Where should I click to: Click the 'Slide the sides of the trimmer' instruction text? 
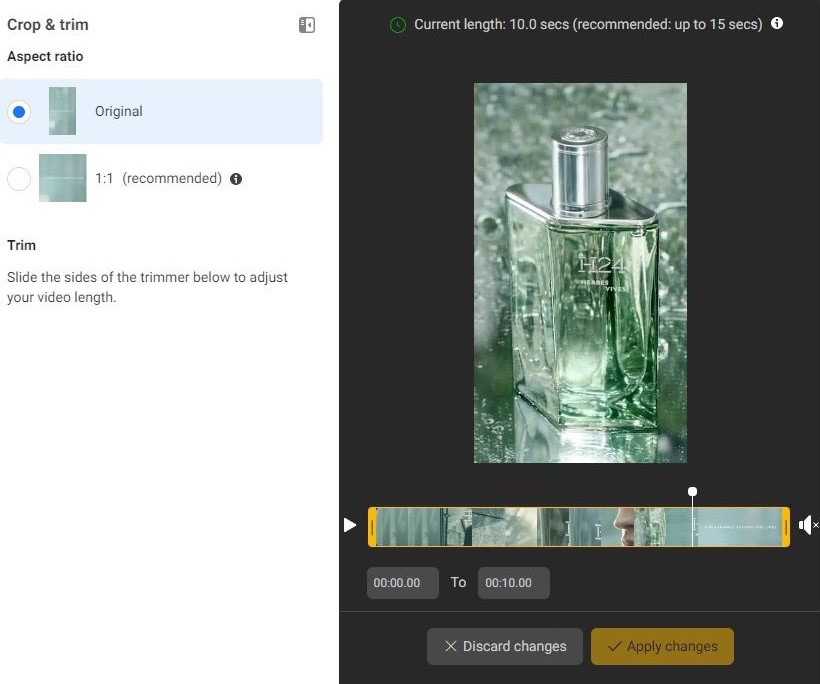147,287
